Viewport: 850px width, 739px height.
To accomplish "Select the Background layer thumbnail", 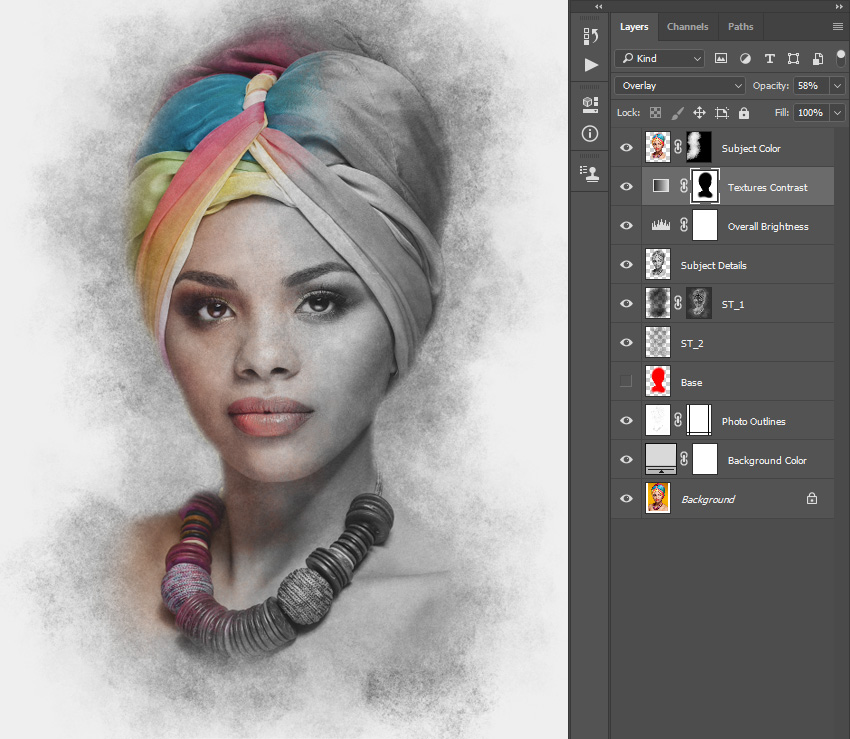I will pos(658,498).
